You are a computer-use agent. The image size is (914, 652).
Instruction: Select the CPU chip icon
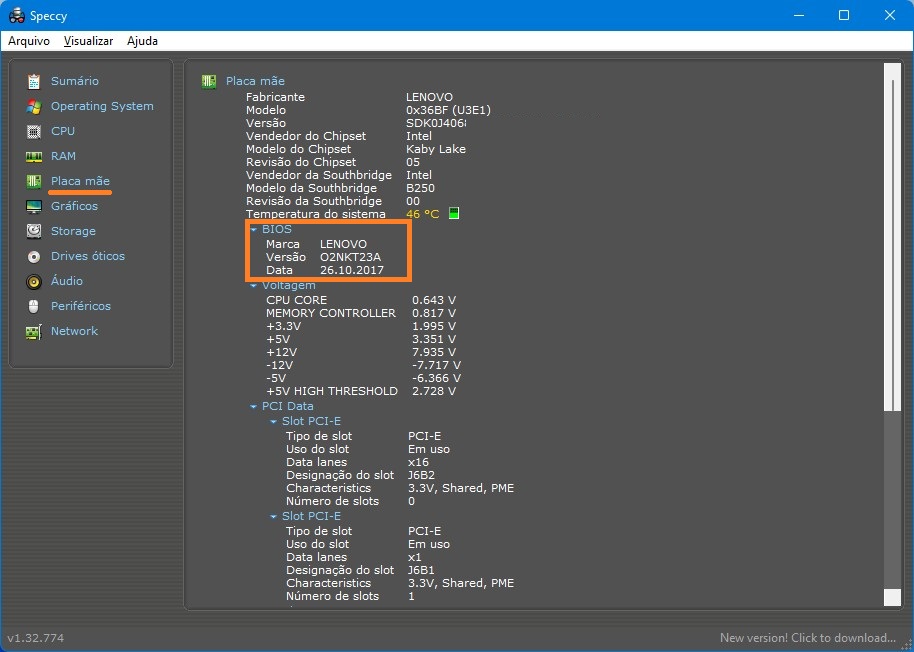(x=34, y=131)
